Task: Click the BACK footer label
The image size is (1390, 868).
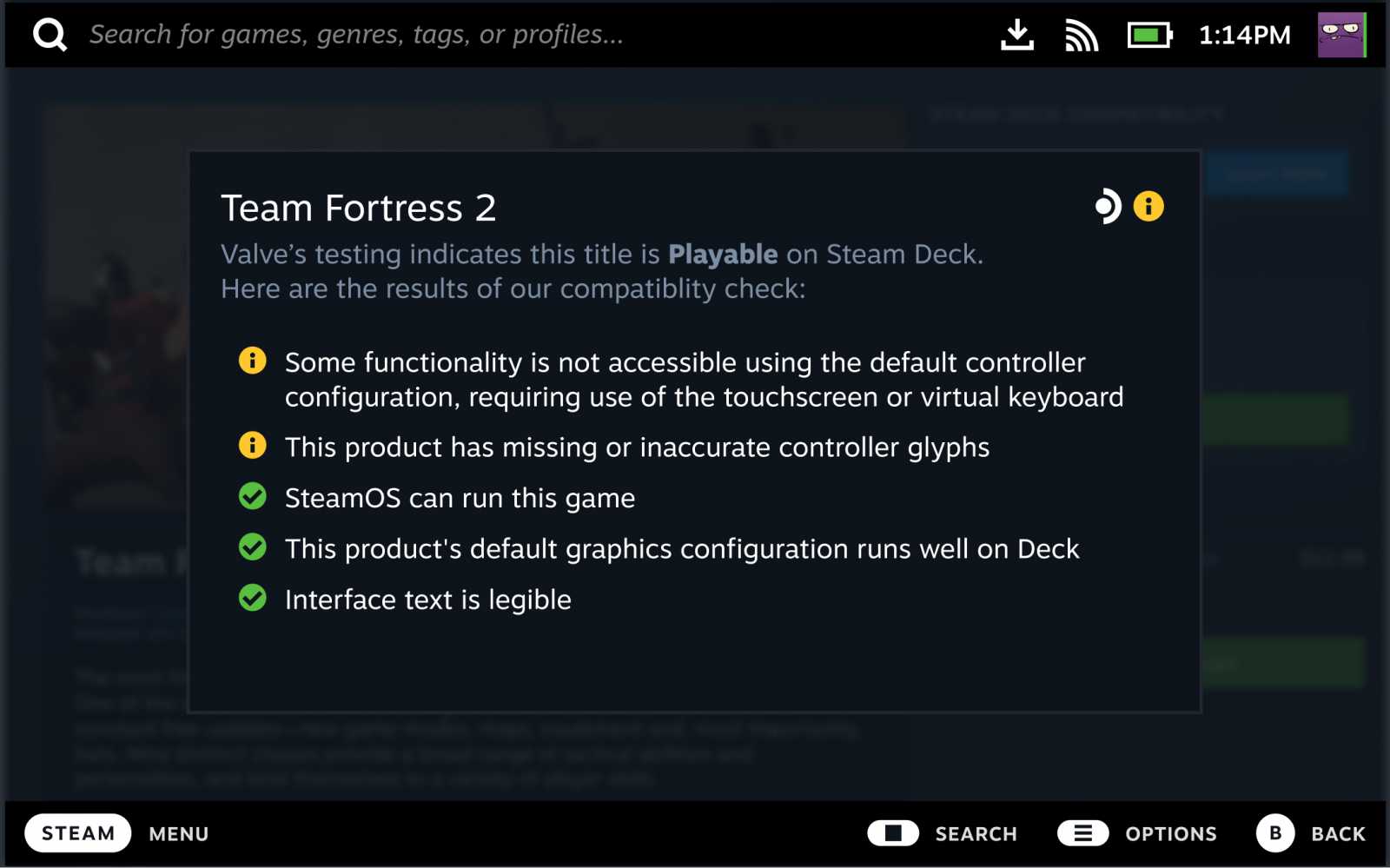Action: (x=1338, y=834)
